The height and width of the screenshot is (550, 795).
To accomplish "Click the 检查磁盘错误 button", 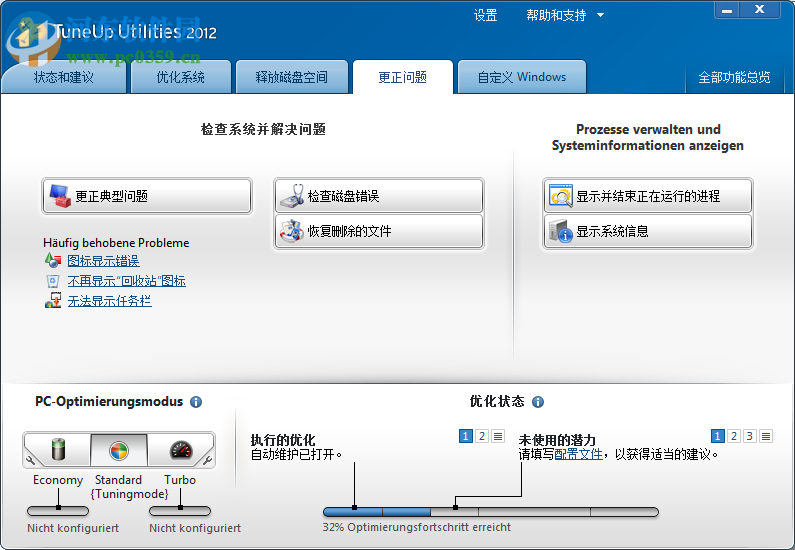I will pos(379,196).
